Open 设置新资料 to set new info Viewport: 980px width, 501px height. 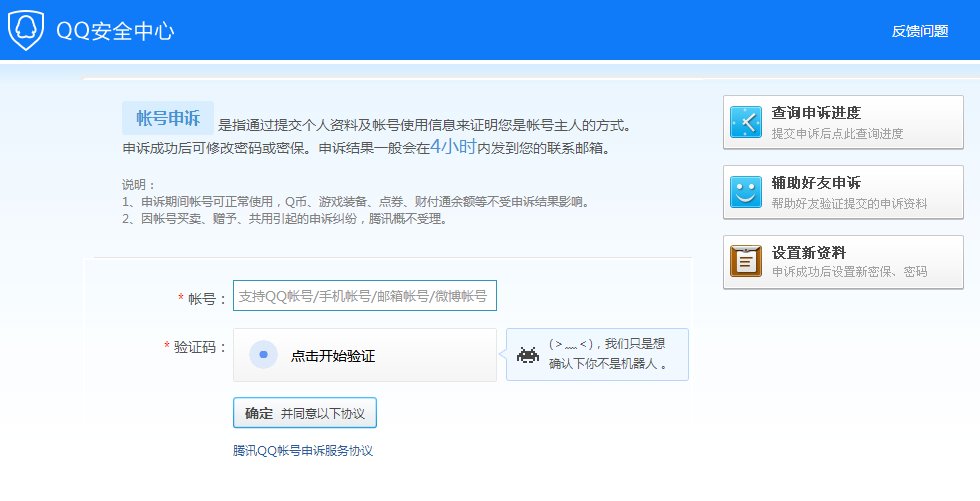[843, 262]
